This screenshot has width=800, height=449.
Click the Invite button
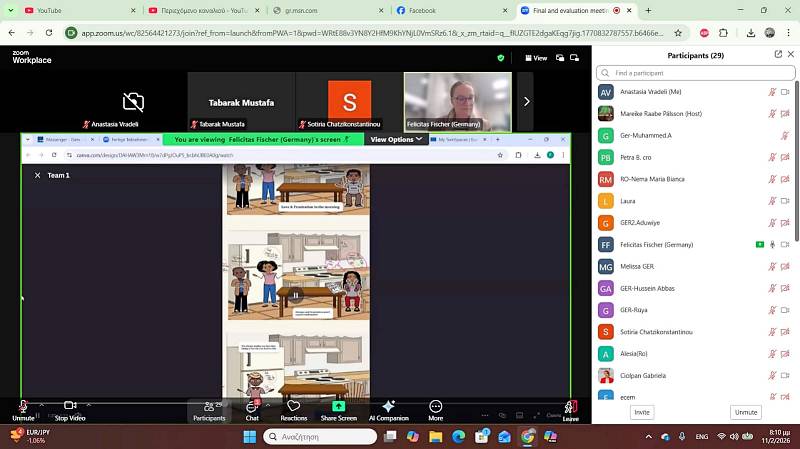(641, 412)
